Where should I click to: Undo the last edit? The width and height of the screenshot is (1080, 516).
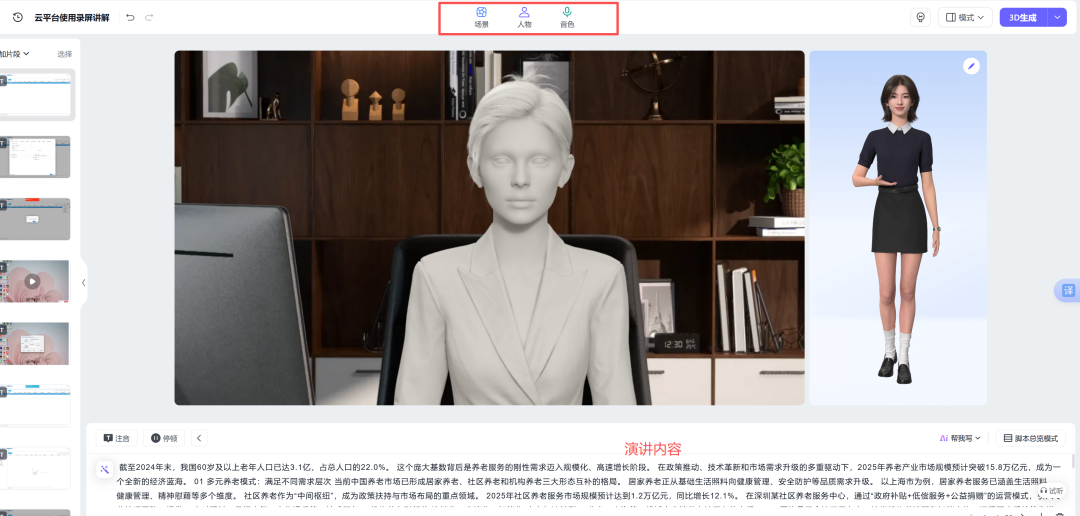coord(131,17)
